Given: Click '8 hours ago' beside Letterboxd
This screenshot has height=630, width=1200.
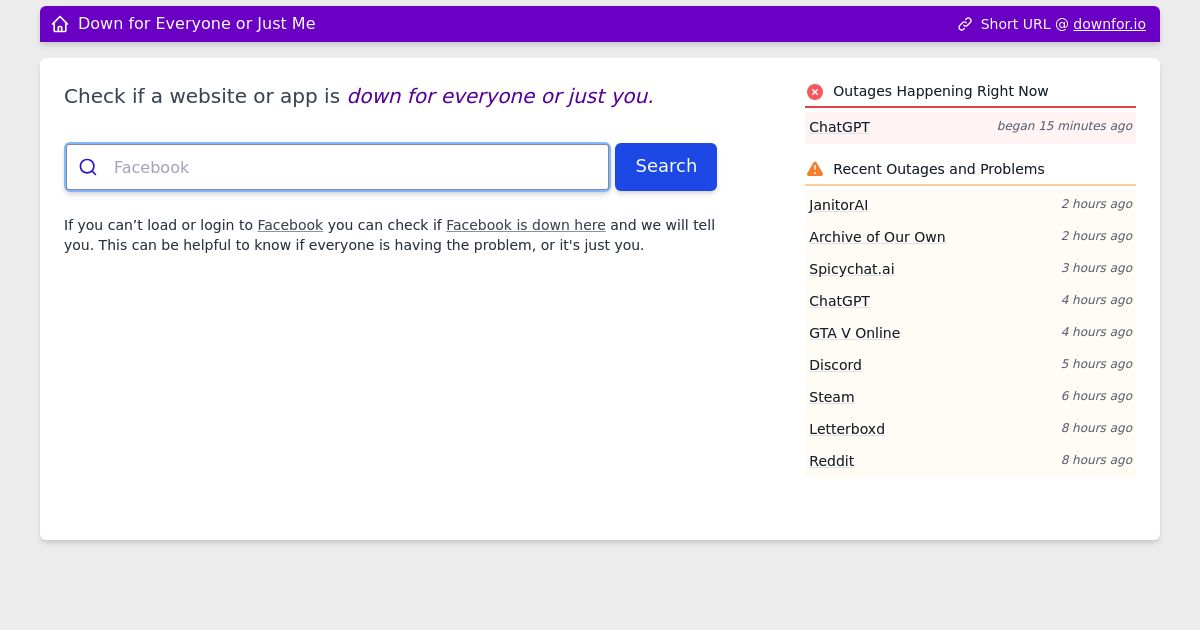Looking at the screenshot, I should (1097, 428).
